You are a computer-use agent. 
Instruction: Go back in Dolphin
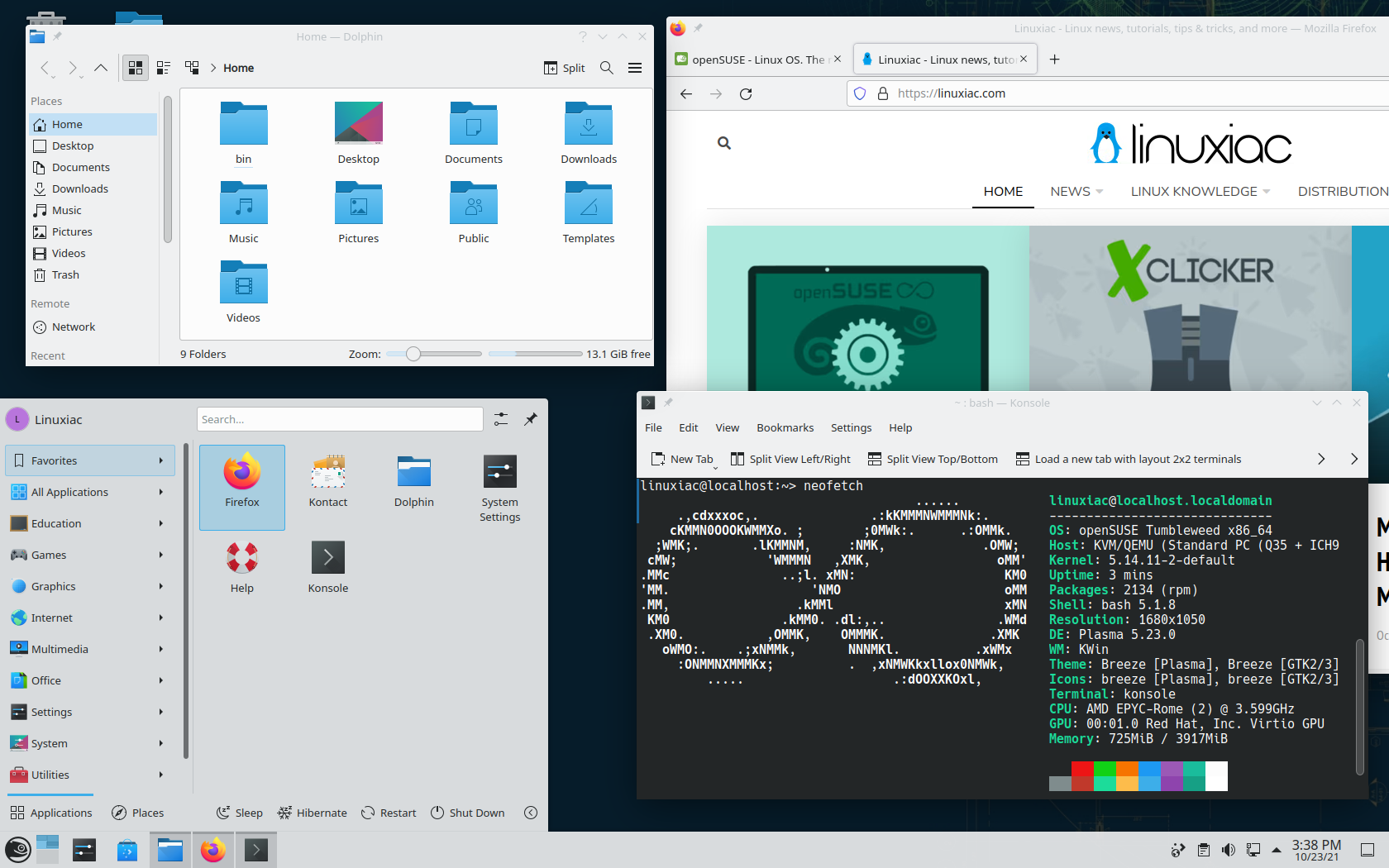[x=45, y=68]
